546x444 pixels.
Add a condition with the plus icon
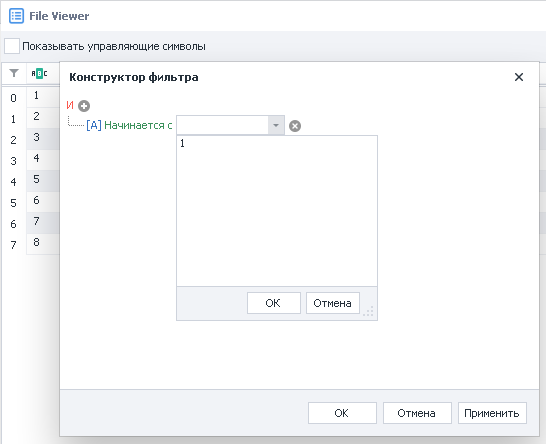[x=84, y=106]
